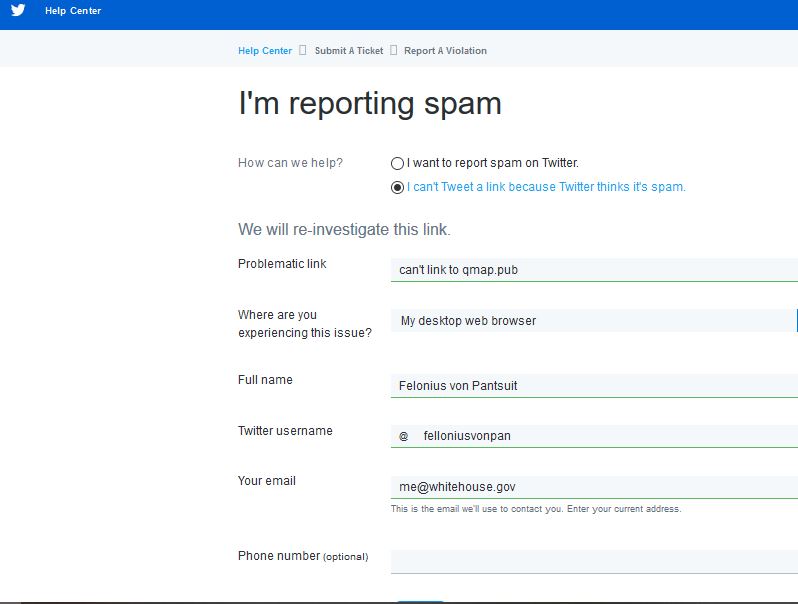Select 'I can't Tweet a link' radio option

397,187
